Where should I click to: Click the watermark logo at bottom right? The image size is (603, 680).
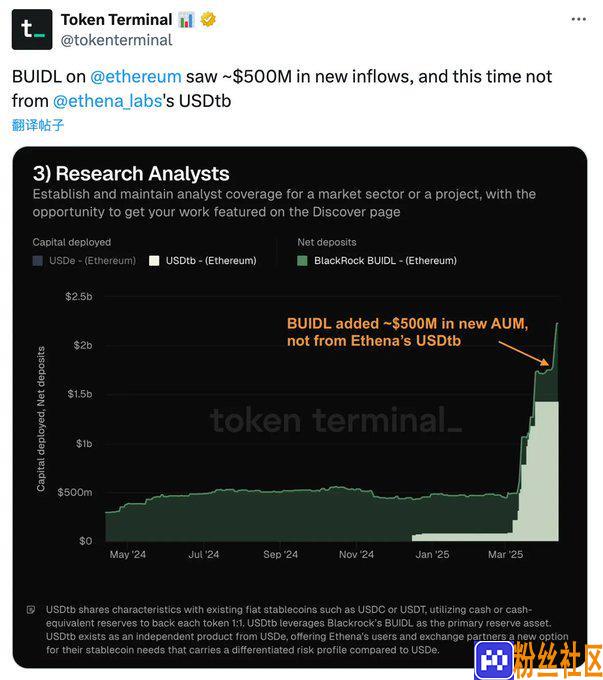click(x=538, y=660)
